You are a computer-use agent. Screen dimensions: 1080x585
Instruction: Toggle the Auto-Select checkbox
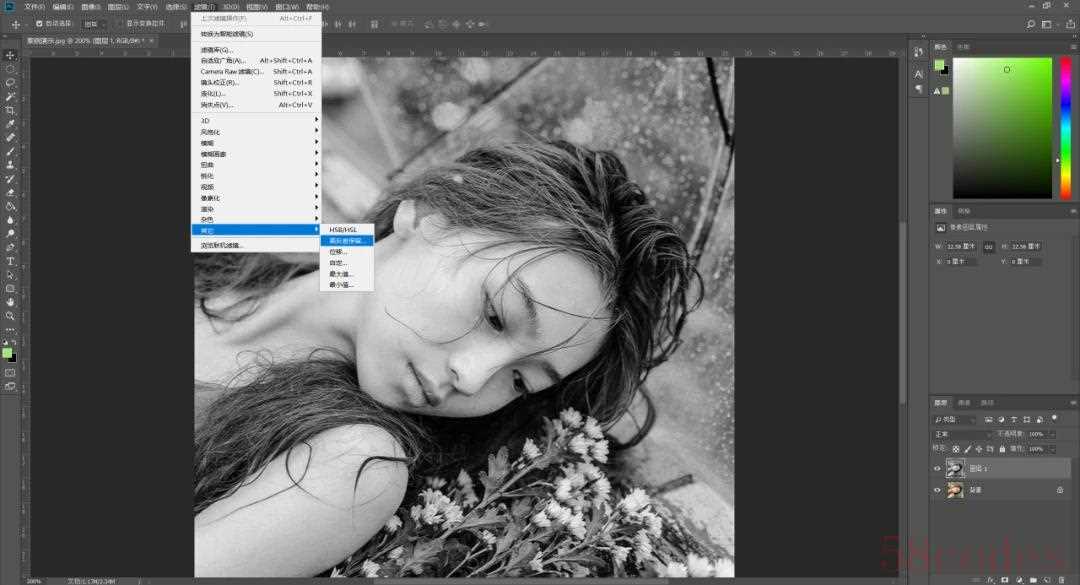pyautogui.click(x=39, y=23)
